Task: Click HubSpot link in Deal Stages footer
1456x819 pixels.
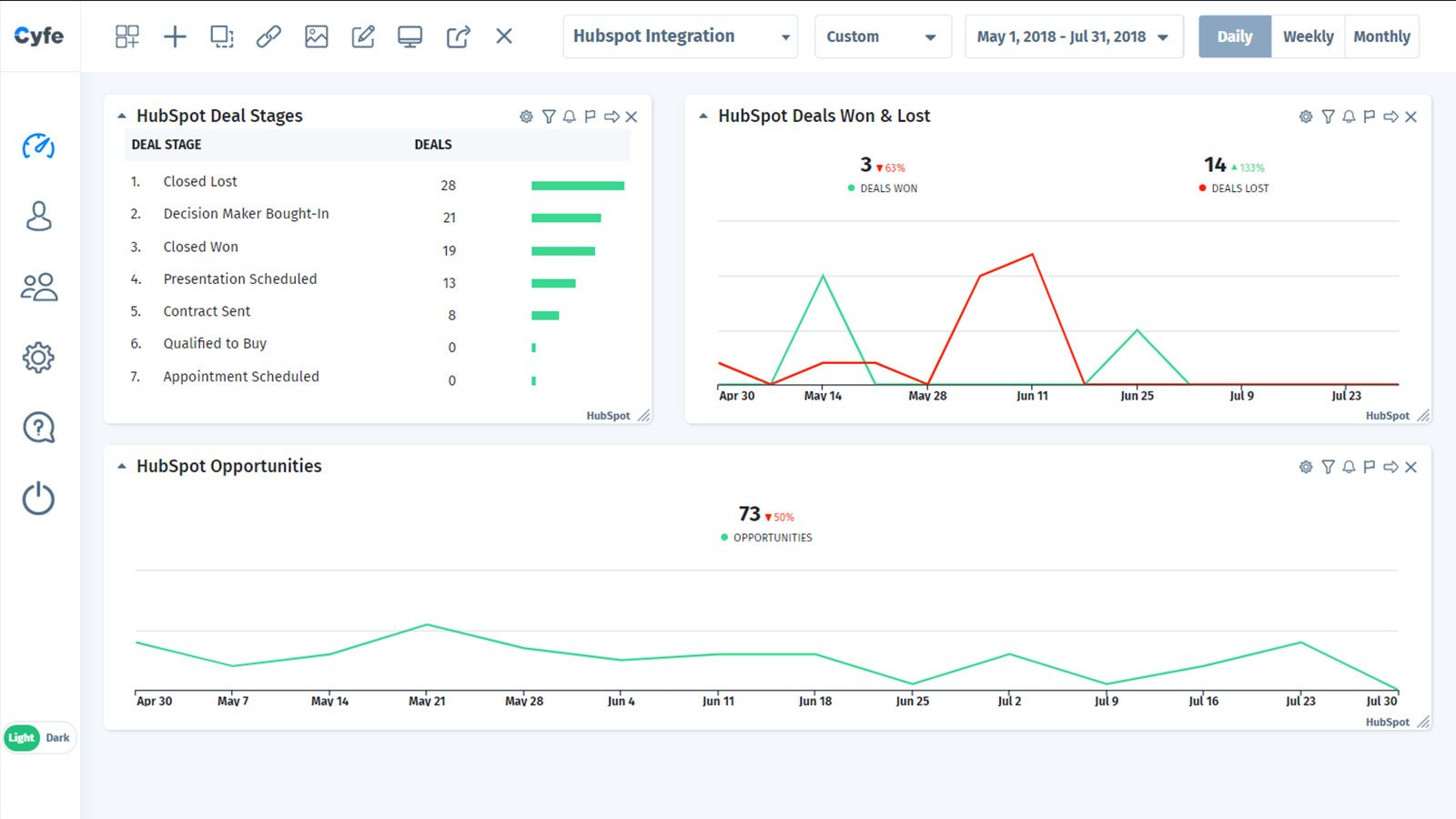Action: [608, 416]
